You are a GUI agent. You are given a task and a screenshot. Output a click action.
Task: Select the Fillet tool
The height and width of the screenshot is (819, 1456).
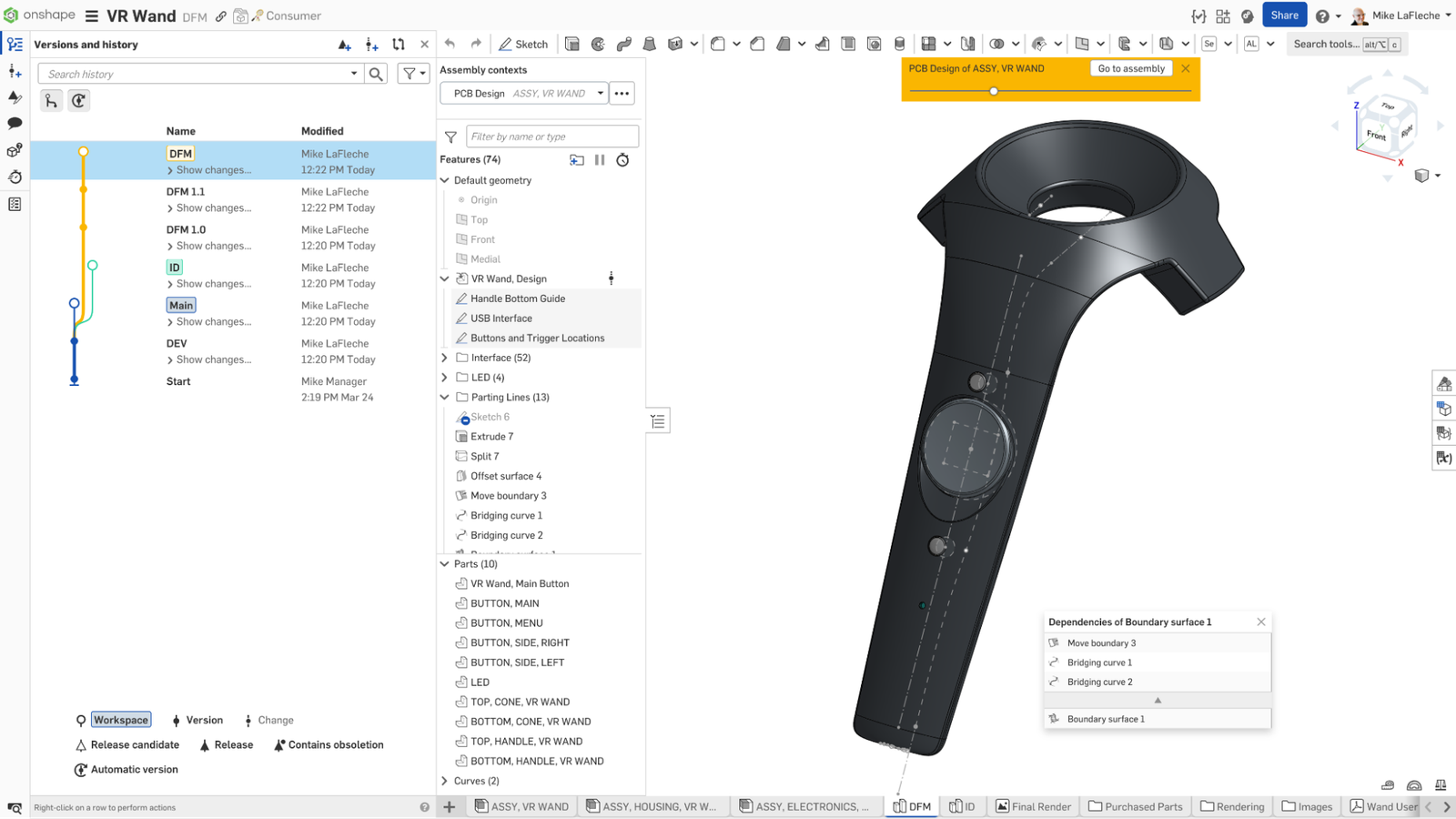[718, 43]
